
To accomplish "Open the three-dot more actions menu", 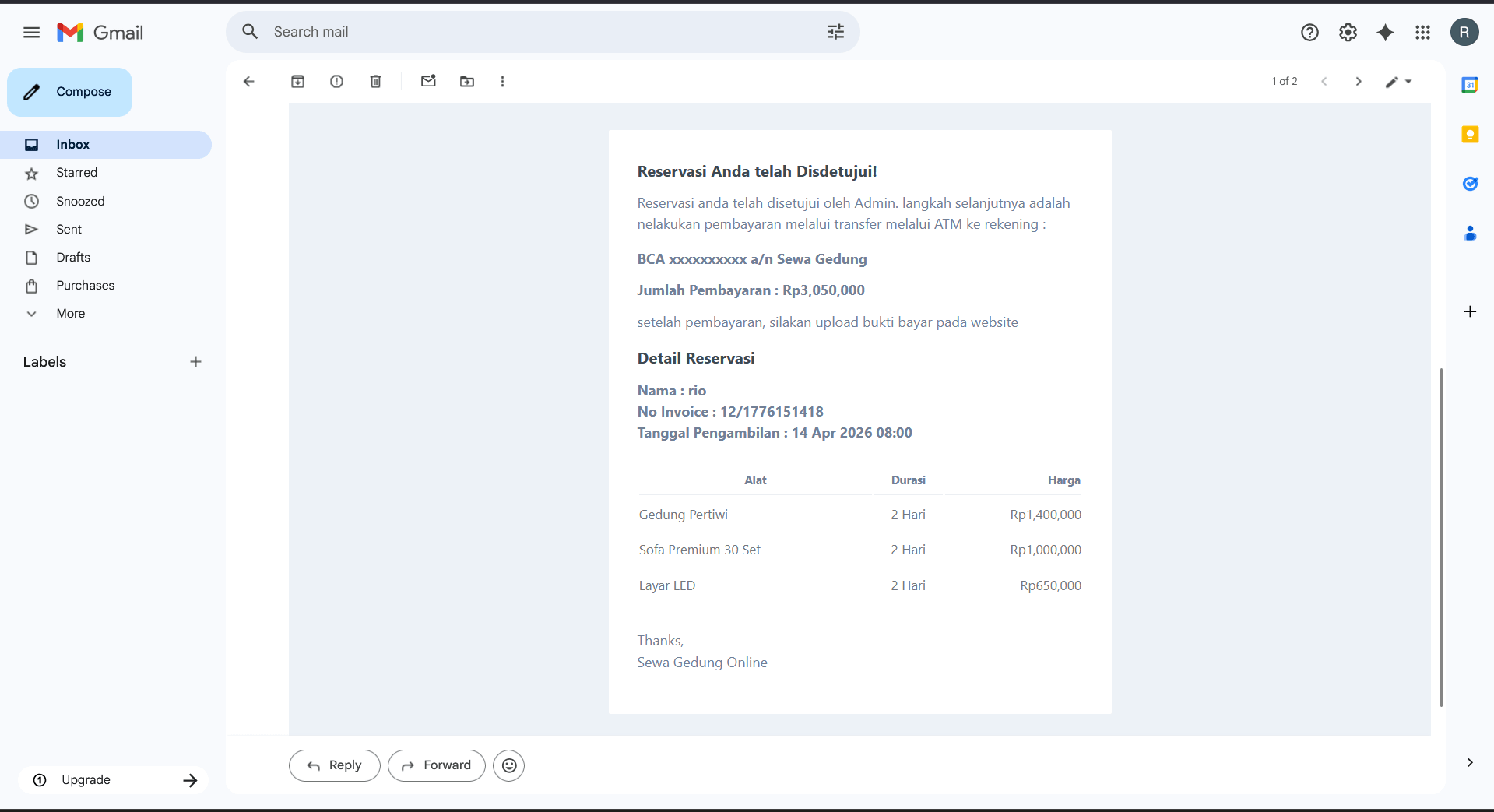I will 502,81.
